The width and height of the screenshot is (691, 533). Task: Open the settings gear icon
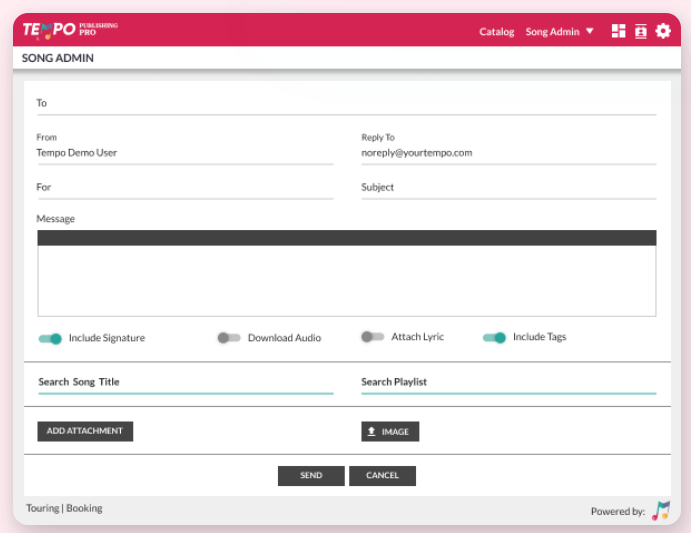(x=663, y=31)
